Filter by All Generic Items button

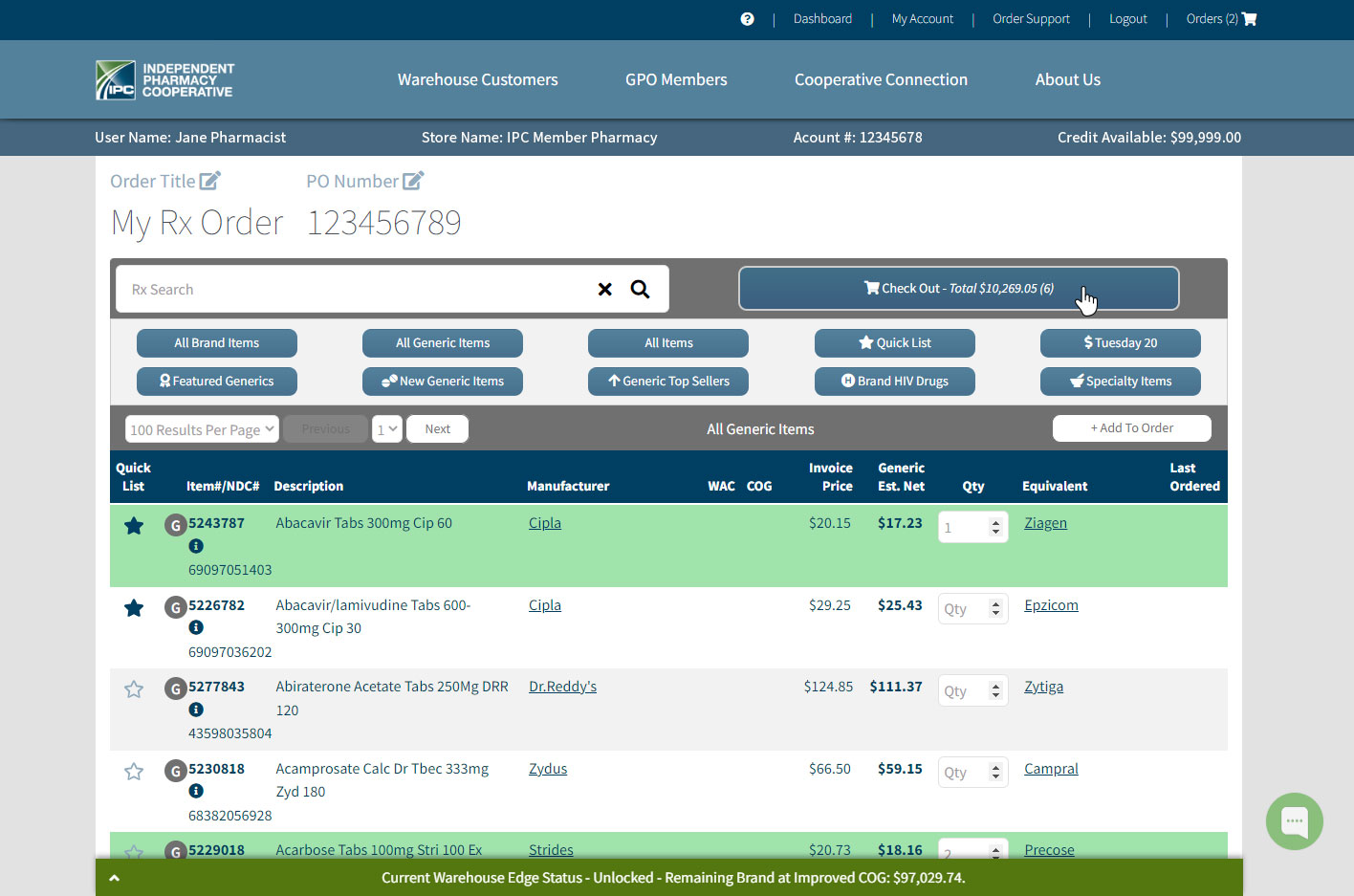(x=443, y=342)
